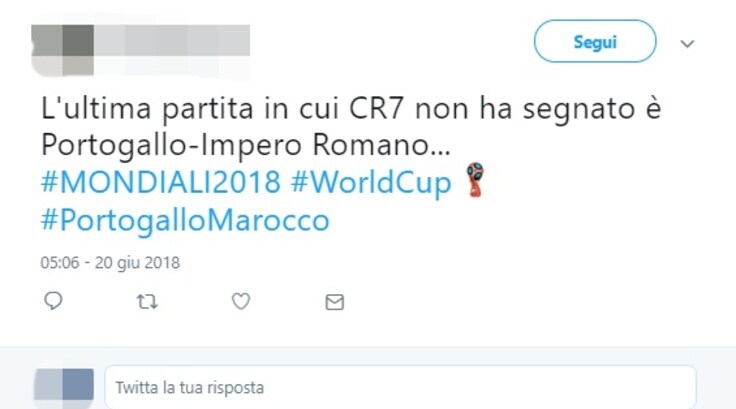Open tweet options chevron beside Segui
Screen dimensions: 736x409
click(x=687, y=44)
